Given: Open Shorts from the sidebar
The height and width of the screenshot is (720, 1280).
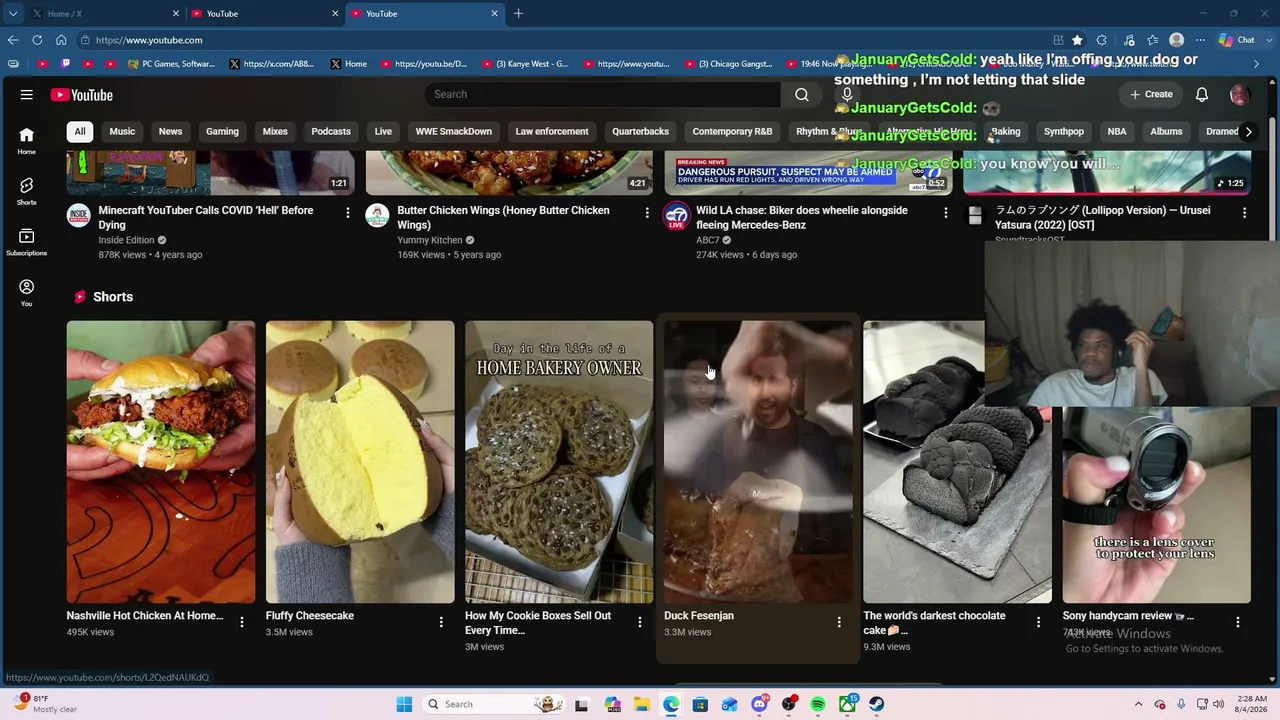Looking at the screenshot, I should 27,191.
